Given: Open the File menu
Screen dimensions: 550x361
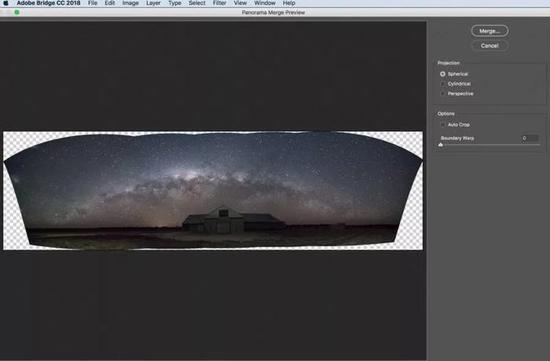Looking at the screenshot, I should [93, 3].
